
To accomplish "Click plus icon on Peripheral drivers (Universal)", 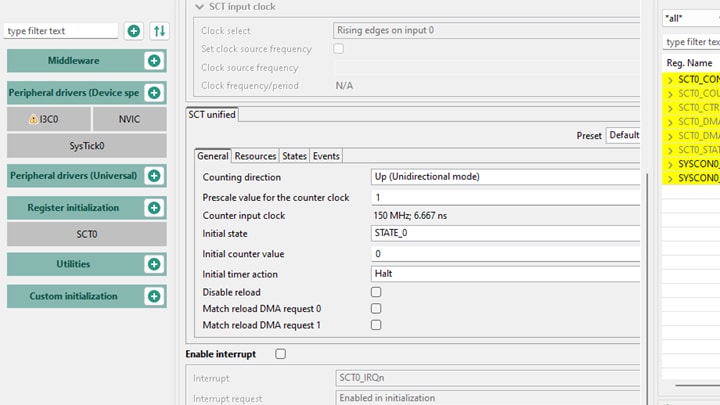I will pyautogui.click(x=154, y=176).
